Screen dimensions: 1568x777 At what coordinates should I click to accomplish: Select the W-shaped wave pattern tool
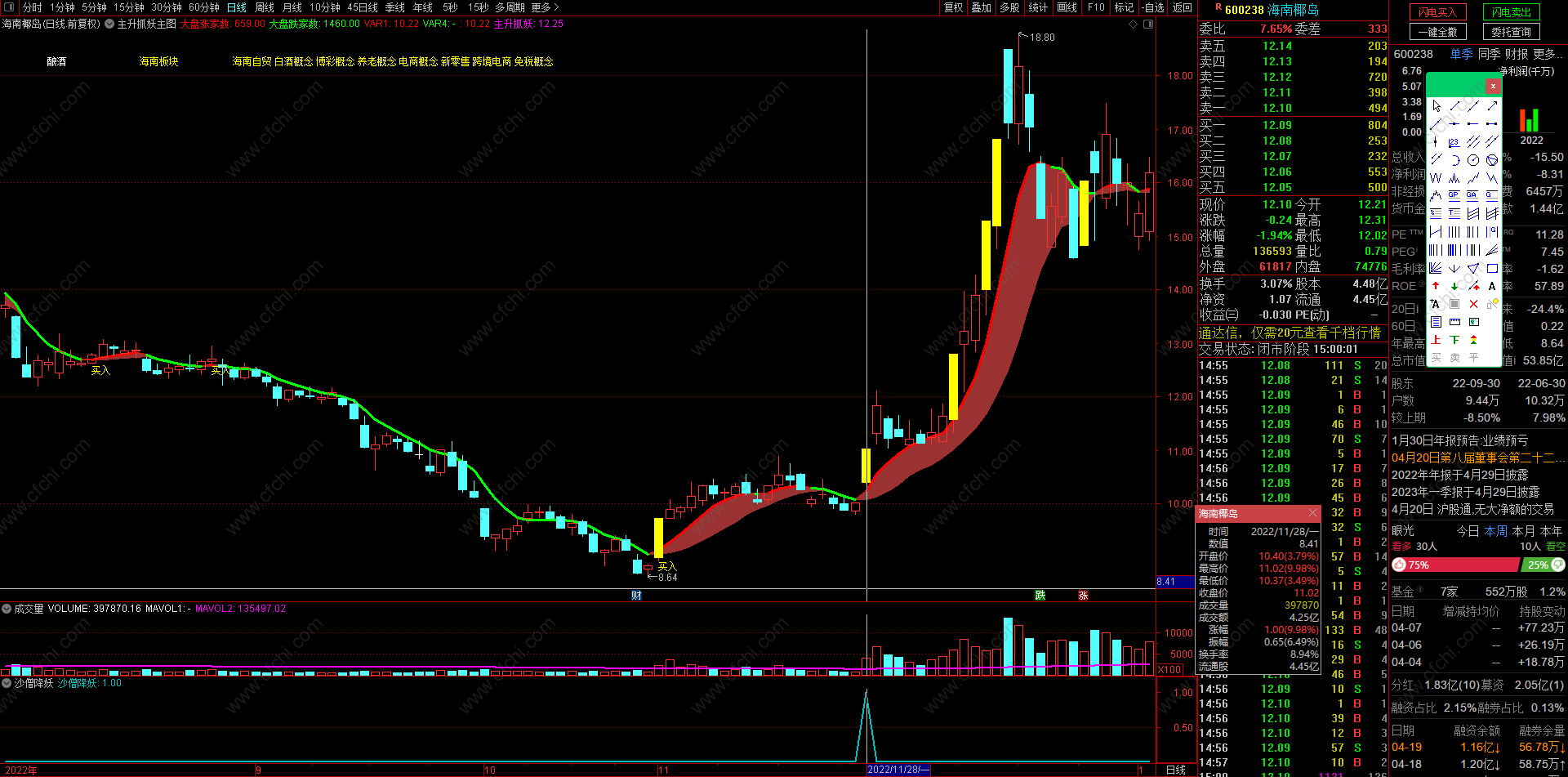(x=1436, y=178)
